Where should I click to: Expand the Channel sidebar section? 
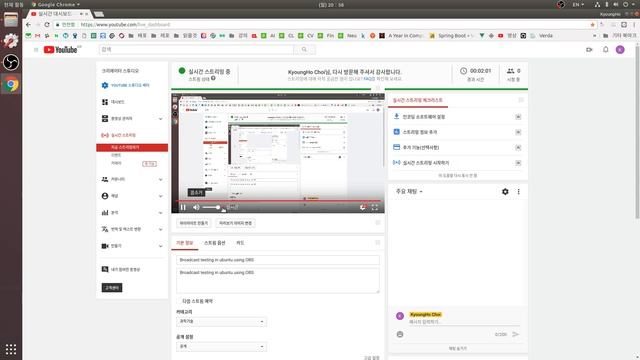(160, 196)
